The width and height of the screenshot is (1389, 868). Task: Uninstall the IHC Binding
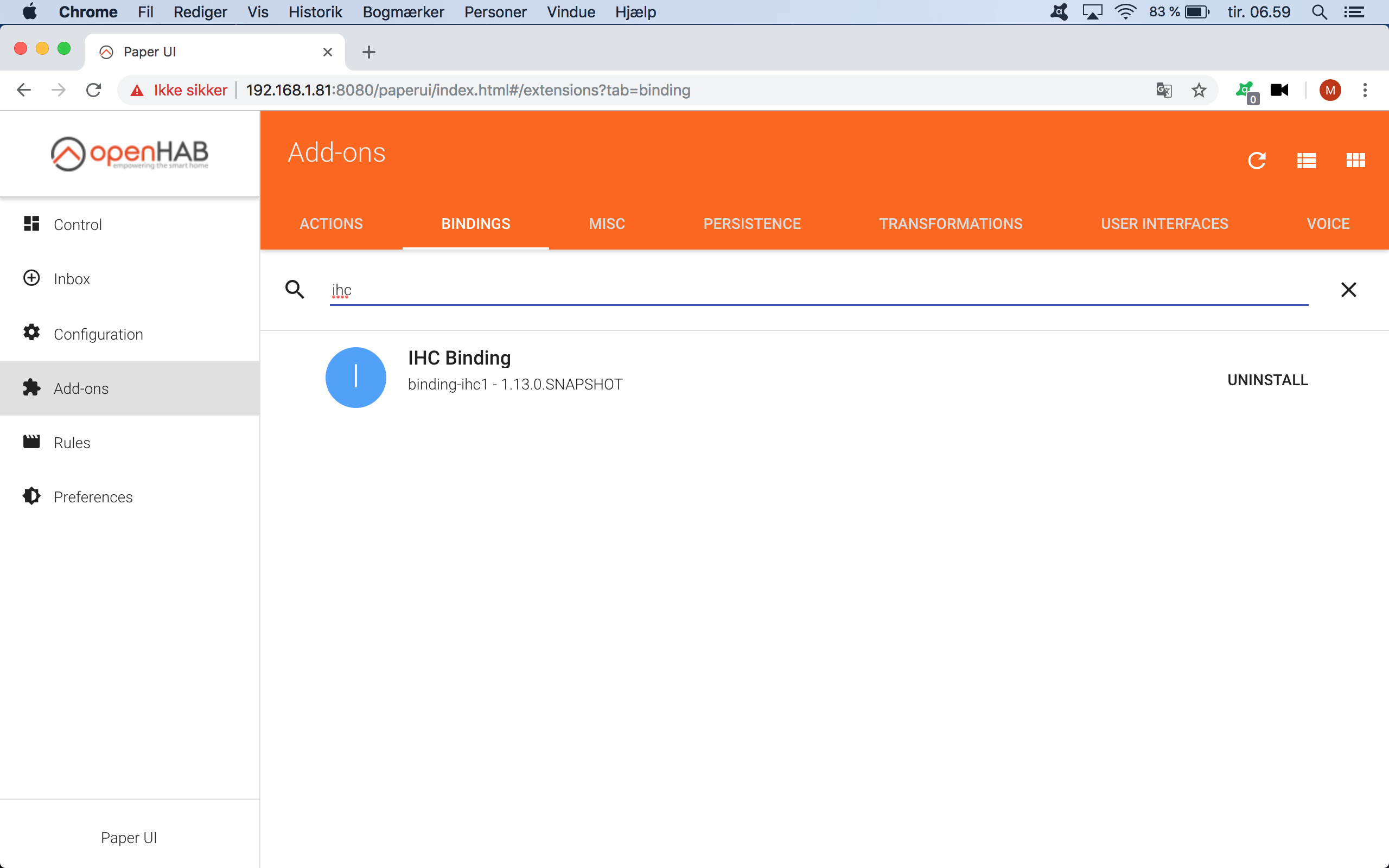click(x=1267, y=380)
